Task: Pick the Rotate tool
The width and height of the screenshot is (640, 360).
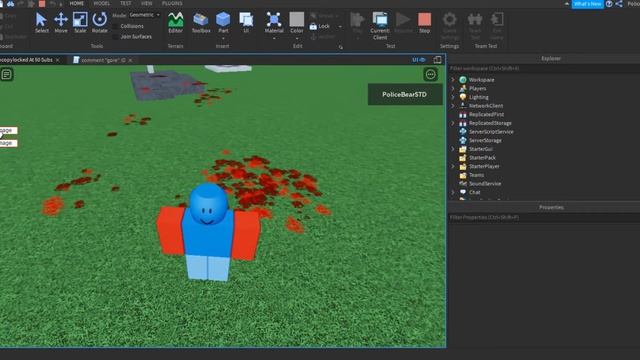Action: coord(100,22)
